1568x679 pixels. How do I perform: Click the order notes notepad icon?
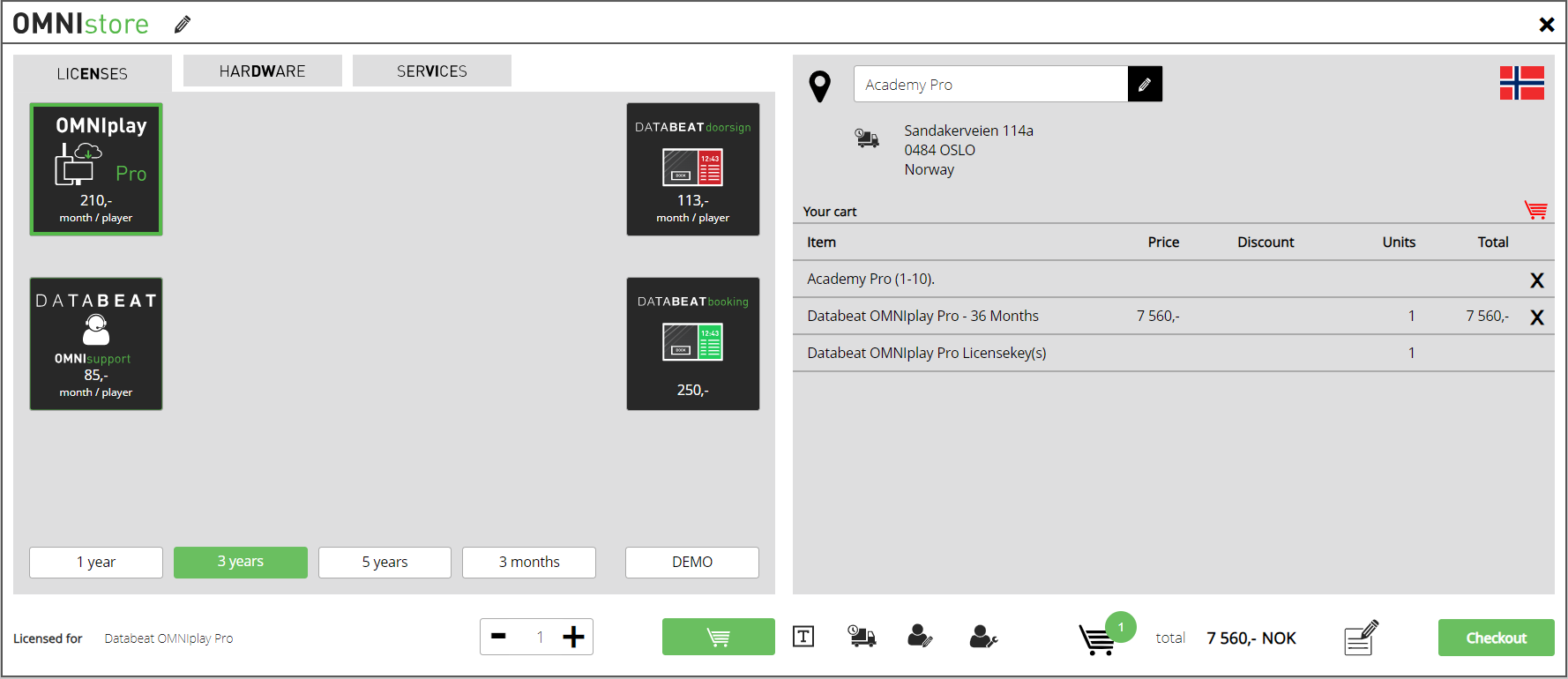pos(1361,637)
